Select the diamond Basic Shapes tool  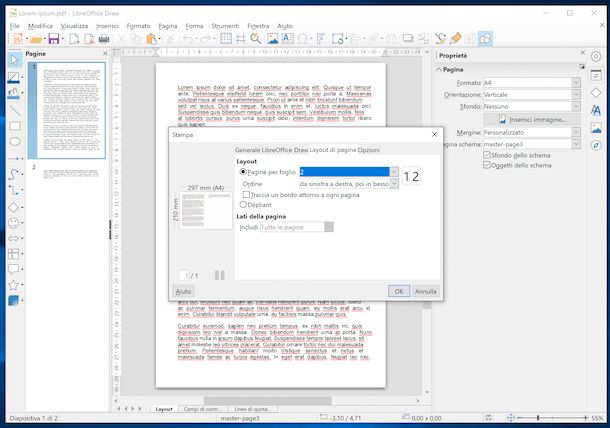(14, 207)
